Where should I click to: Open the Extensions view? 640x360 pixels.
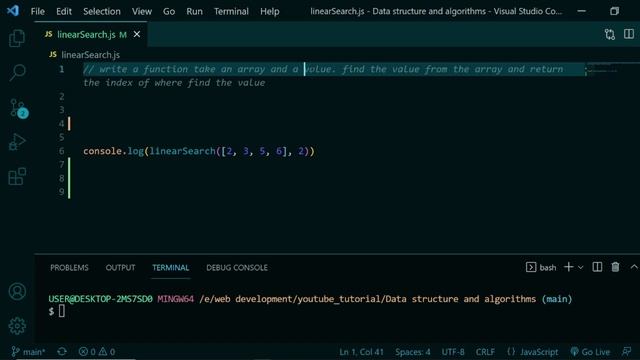[x=17, y=176]
